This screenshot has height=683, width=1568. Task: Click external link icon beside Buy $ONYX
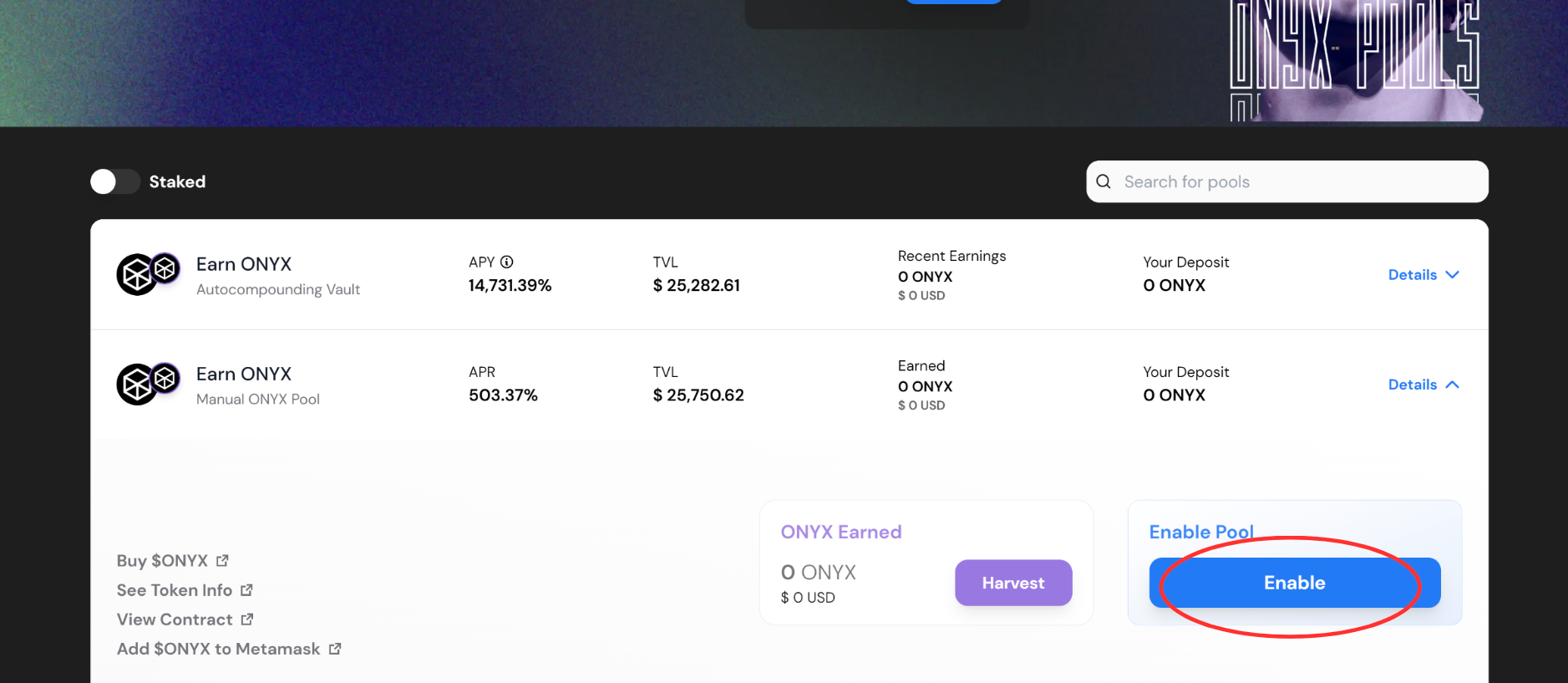pos(222,561)
